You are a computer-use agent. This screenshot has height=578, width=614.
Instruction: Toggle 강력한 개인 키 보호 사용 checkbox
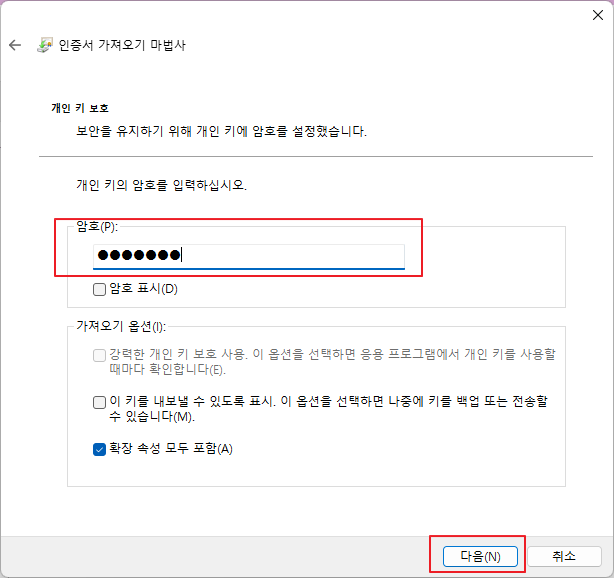[x=99, y=355]
